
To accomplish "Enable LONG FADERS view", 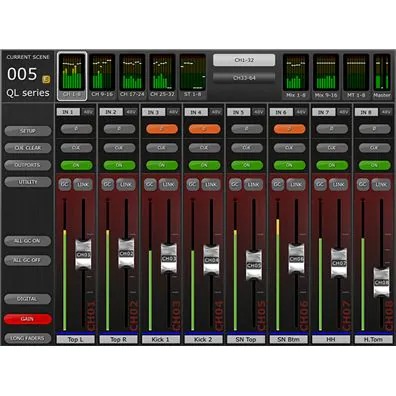I will coord(27,338).
